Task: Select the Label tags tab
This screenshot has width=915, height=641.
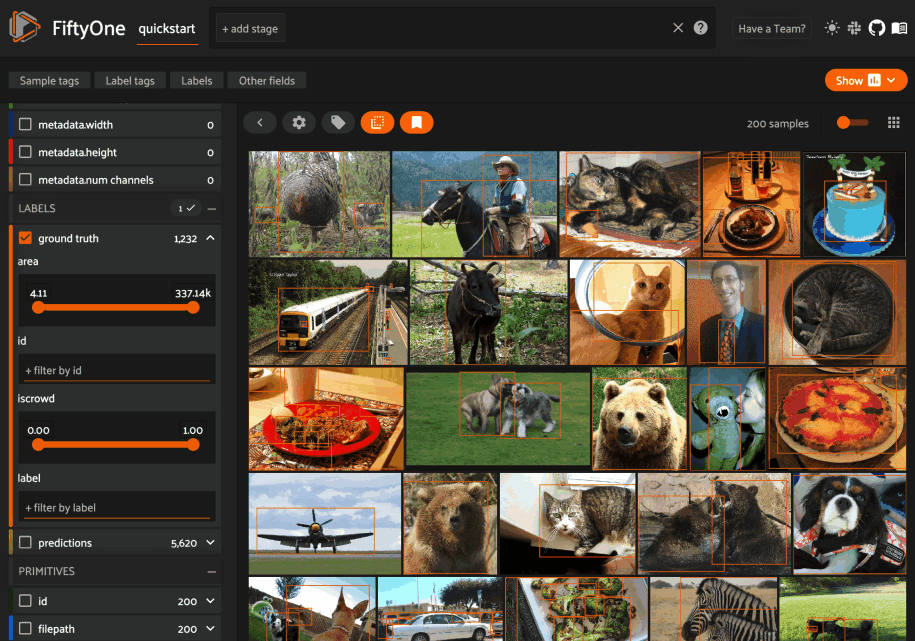Action: pyautogui.click(x=130, y=81)
